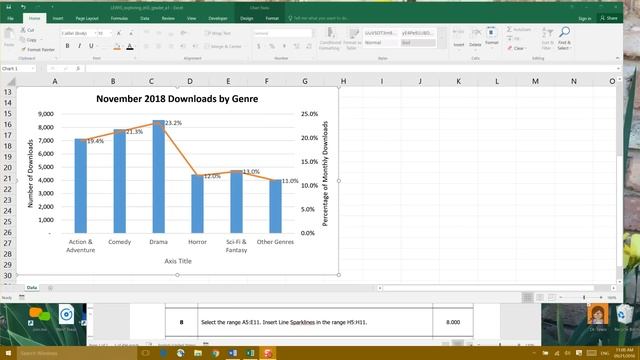
Task: Open the Name Box dropdown
Action: tap(33, 69)
